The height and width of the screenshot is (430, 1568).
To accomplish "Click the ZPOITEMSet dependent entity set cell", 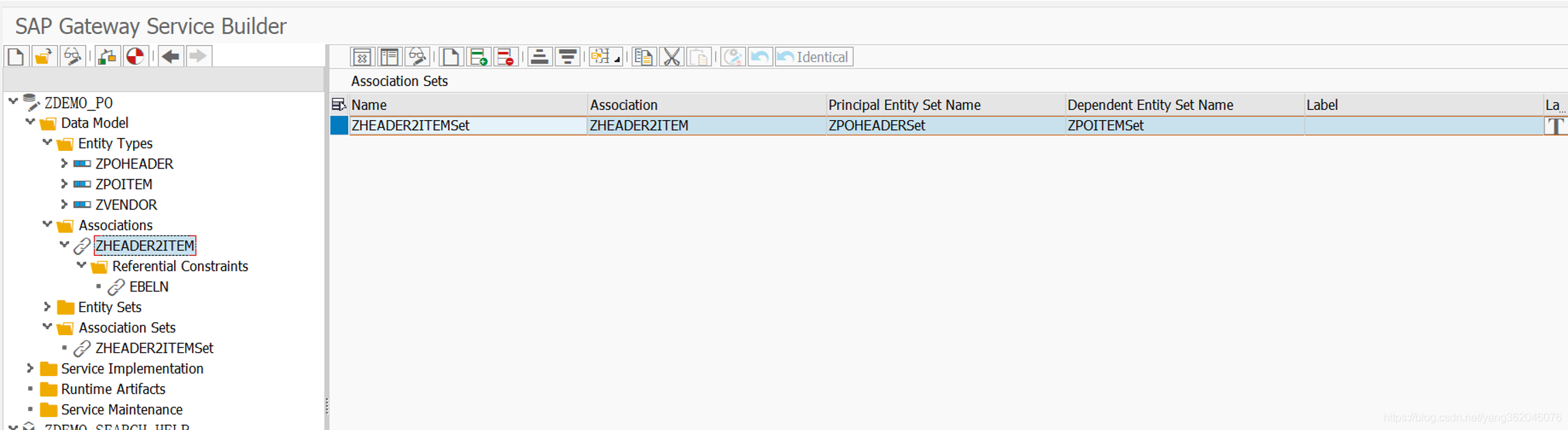I will (1184, 126).
